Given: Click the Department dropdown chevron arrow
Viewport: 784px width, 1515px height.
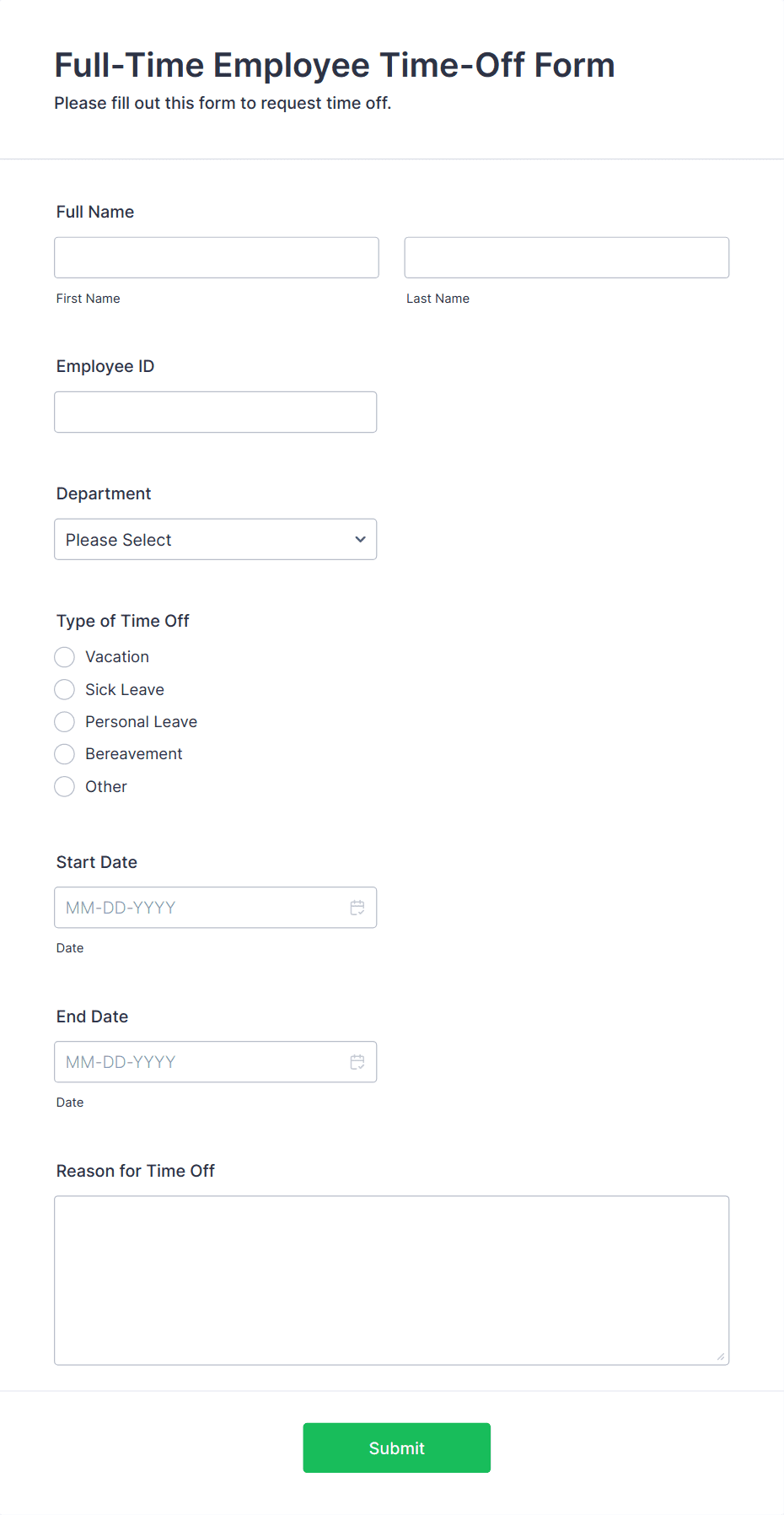Looking at the screenshot, I should [360, 539].
